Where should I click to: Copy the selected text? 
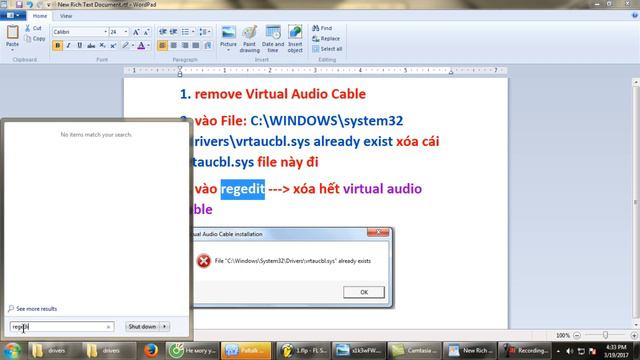[35, 39]
